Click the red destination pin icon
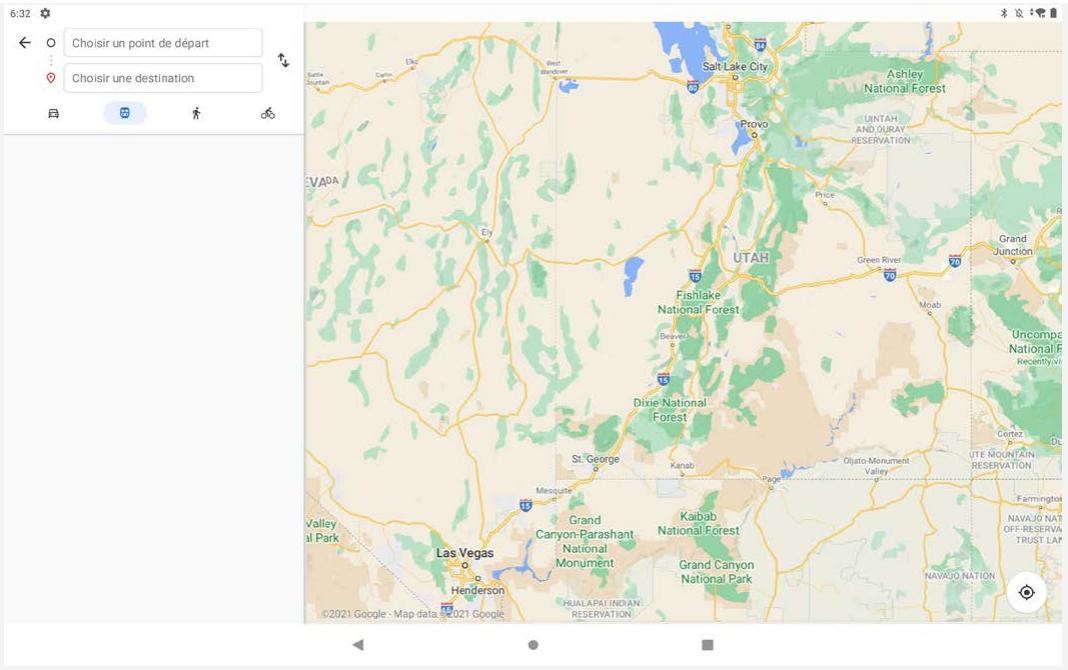 pos(50,78)
